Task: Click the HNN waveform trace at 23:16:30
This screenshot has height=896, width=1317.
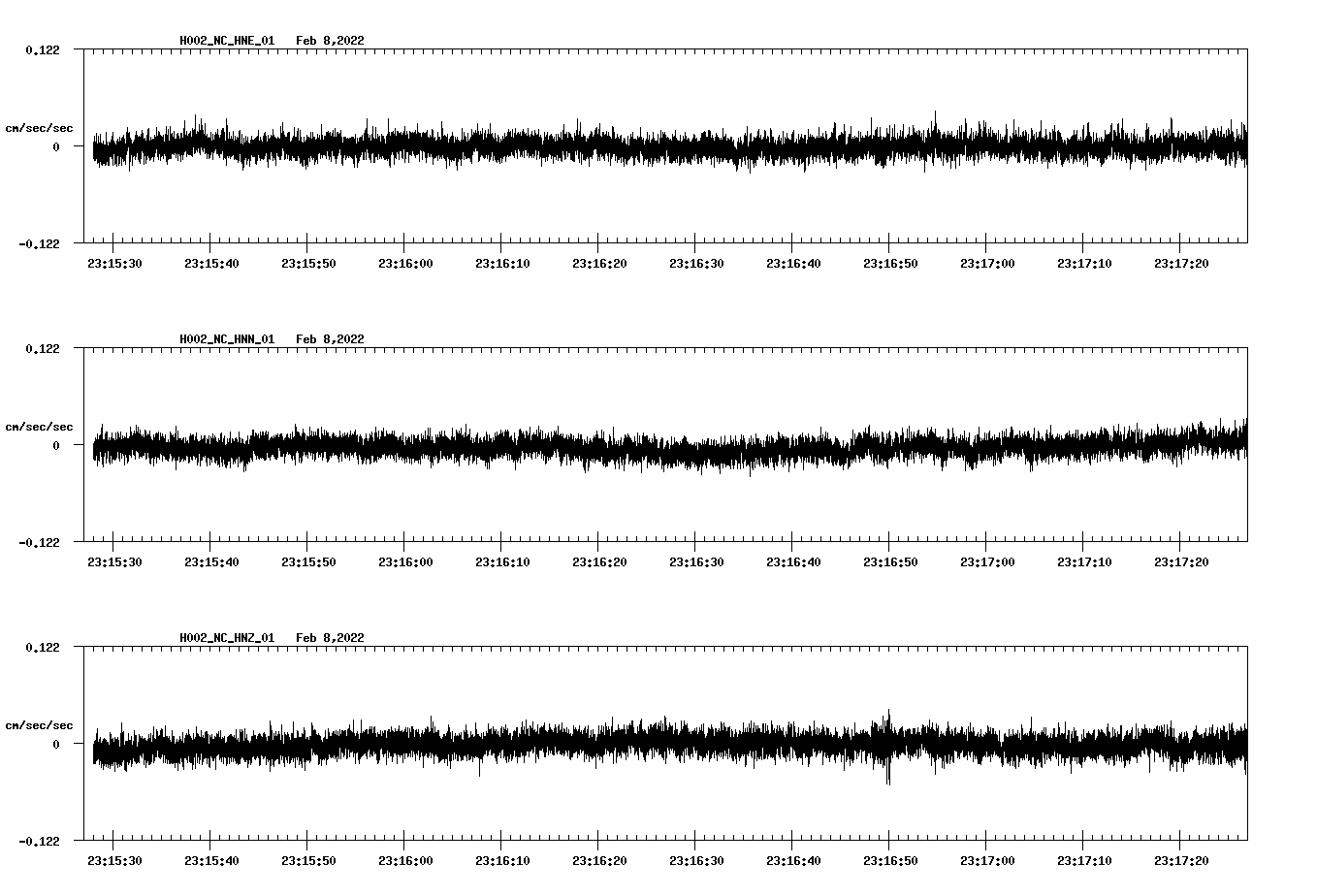Action: coord(695,451)
